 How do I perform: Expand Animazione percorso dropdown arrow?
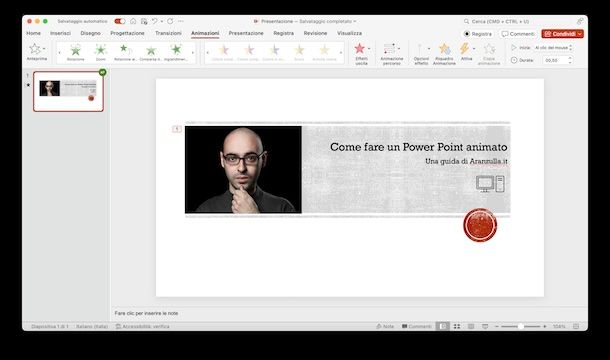pyautogui.click(x=399, y=49)
